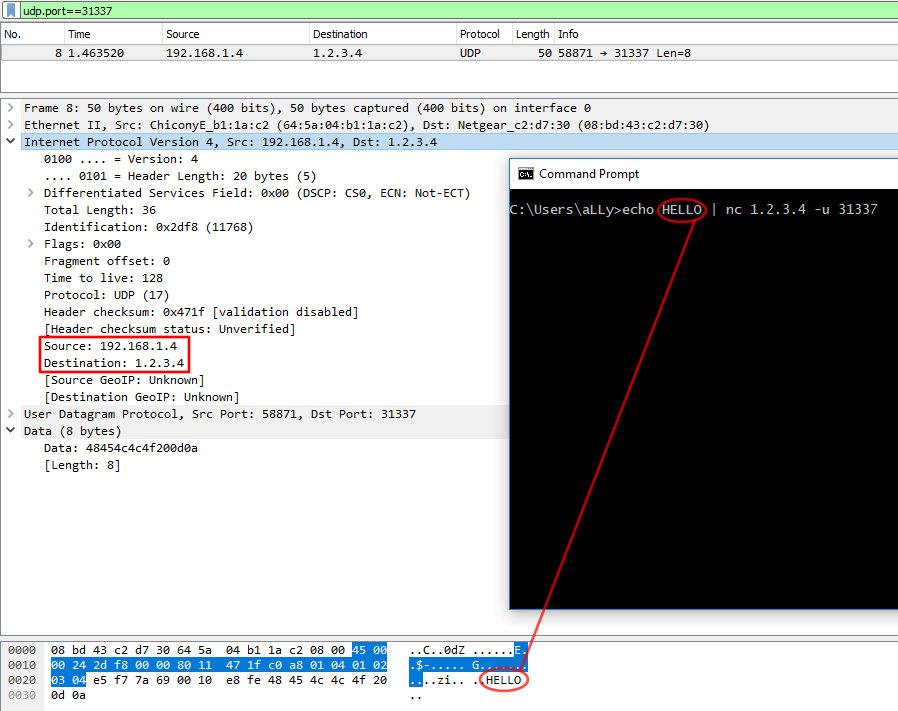Expand Frame 8 details
Screen dimensions: 898x711
(x=10, y=107)
